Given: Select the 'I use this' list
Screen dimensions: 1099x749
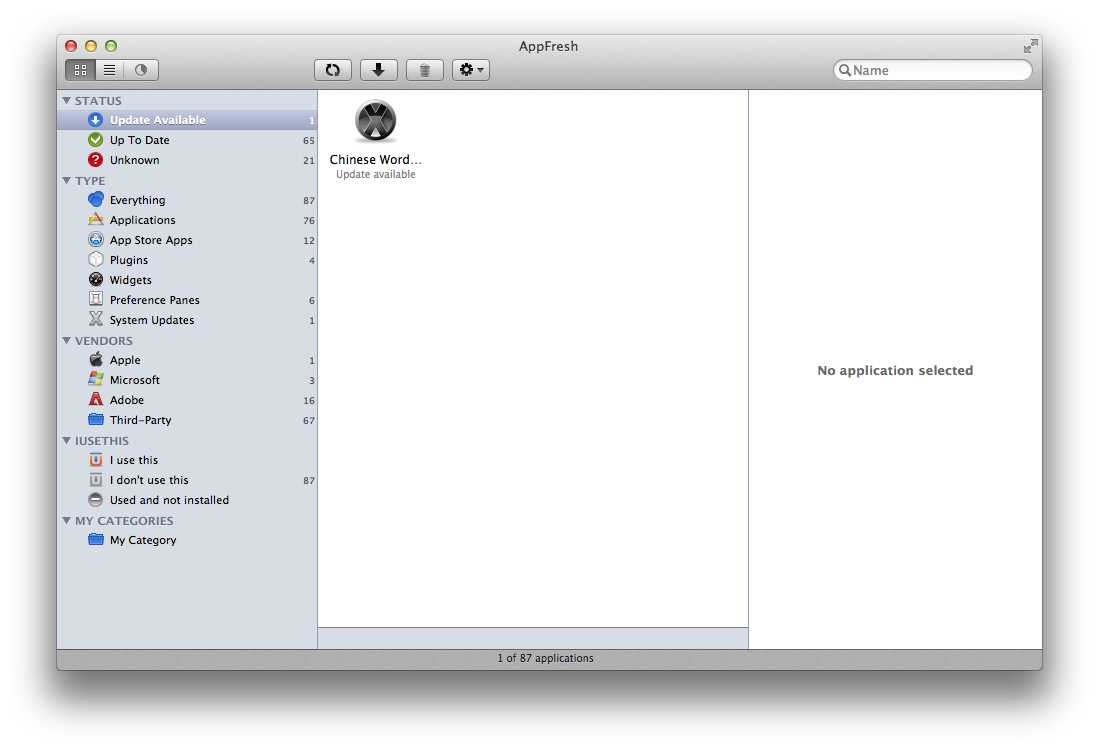Looking at the screenshot, I should click(187, 460).
